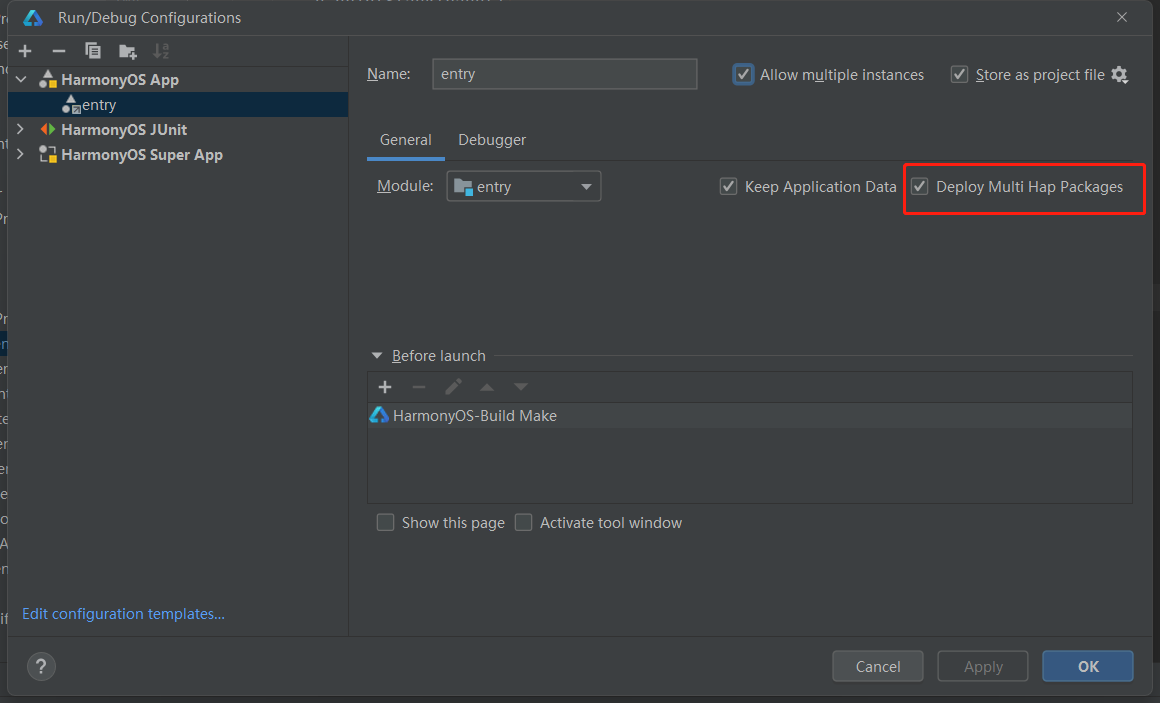Uncheck Keep Application Data
The image size is (1160, 703).
point(729,186)
